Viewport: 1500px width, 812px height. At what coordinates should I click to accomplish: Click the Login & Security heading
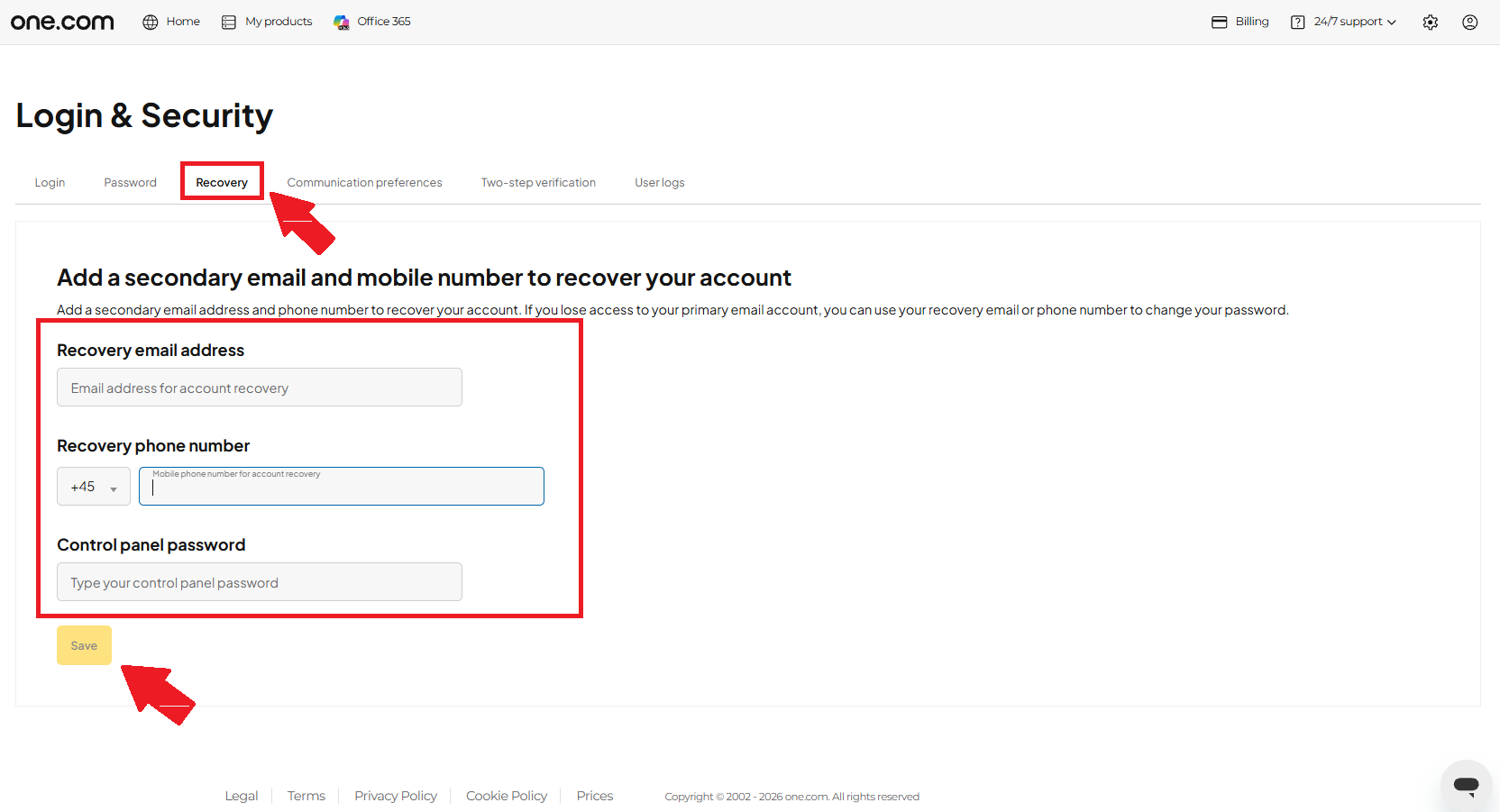point(144,115)
